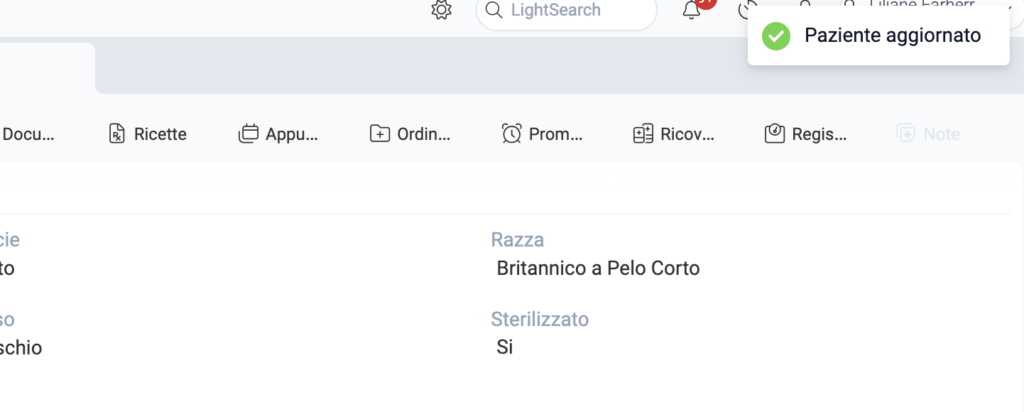Click the notifications bell icon
1024x412 pixels.
(x=691, y=10)
